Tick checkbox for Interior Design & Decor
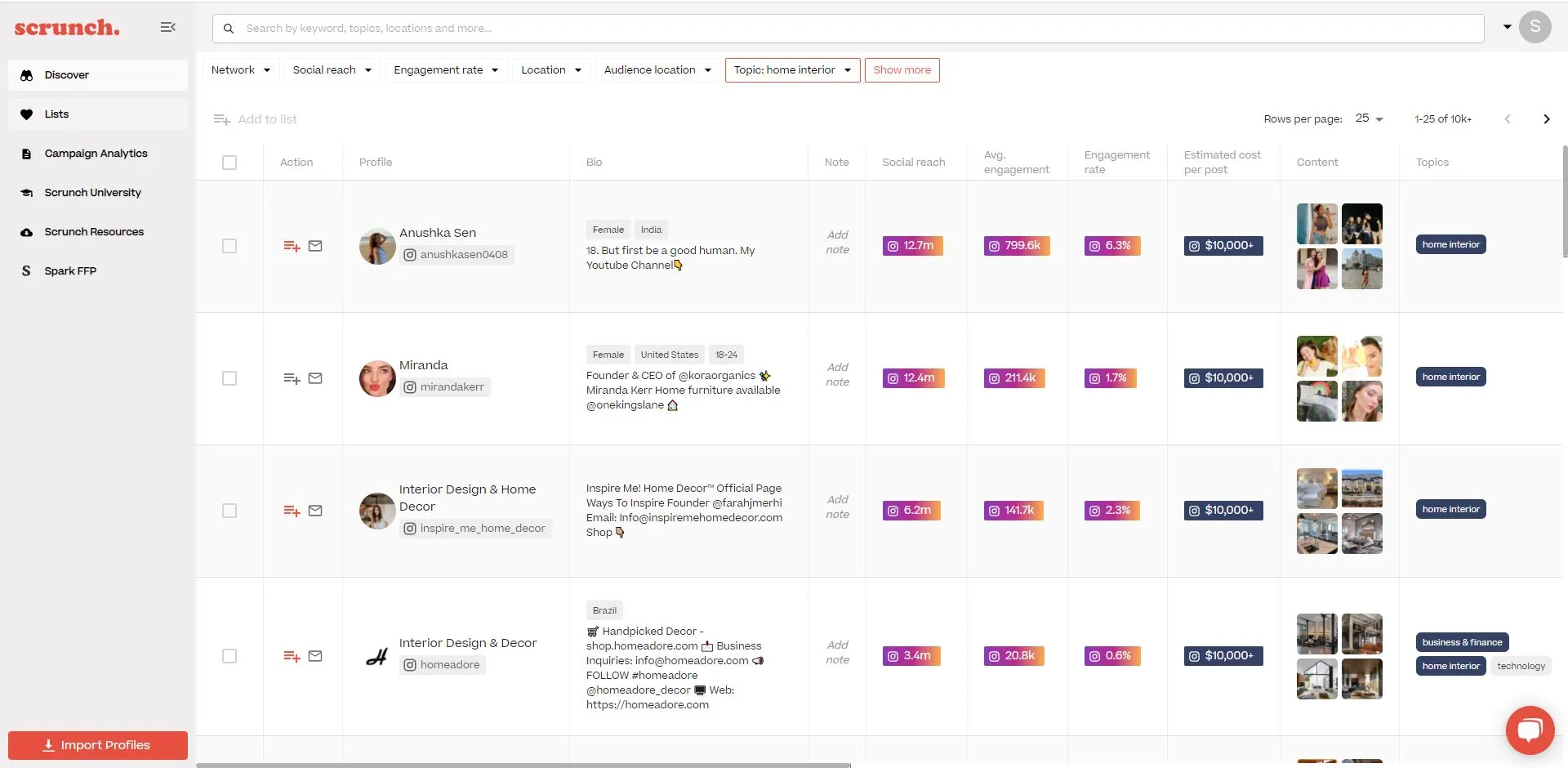Image resolution: width=1568 pixels, height=768 pixels. tap(229, 656)
